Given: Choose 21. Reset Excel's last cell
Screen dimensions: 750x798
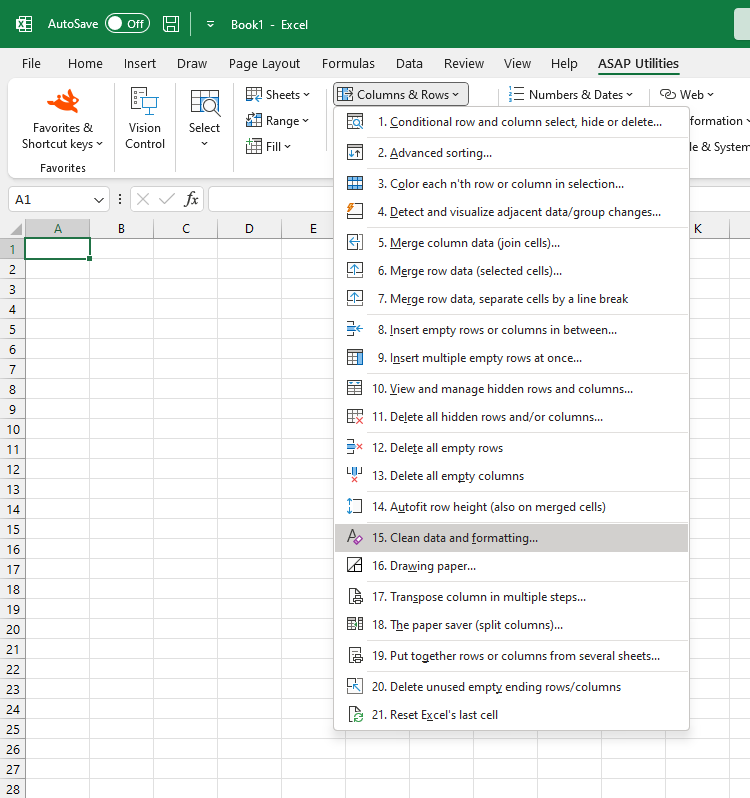Looking at the screenshot, I should click(511, 715).
